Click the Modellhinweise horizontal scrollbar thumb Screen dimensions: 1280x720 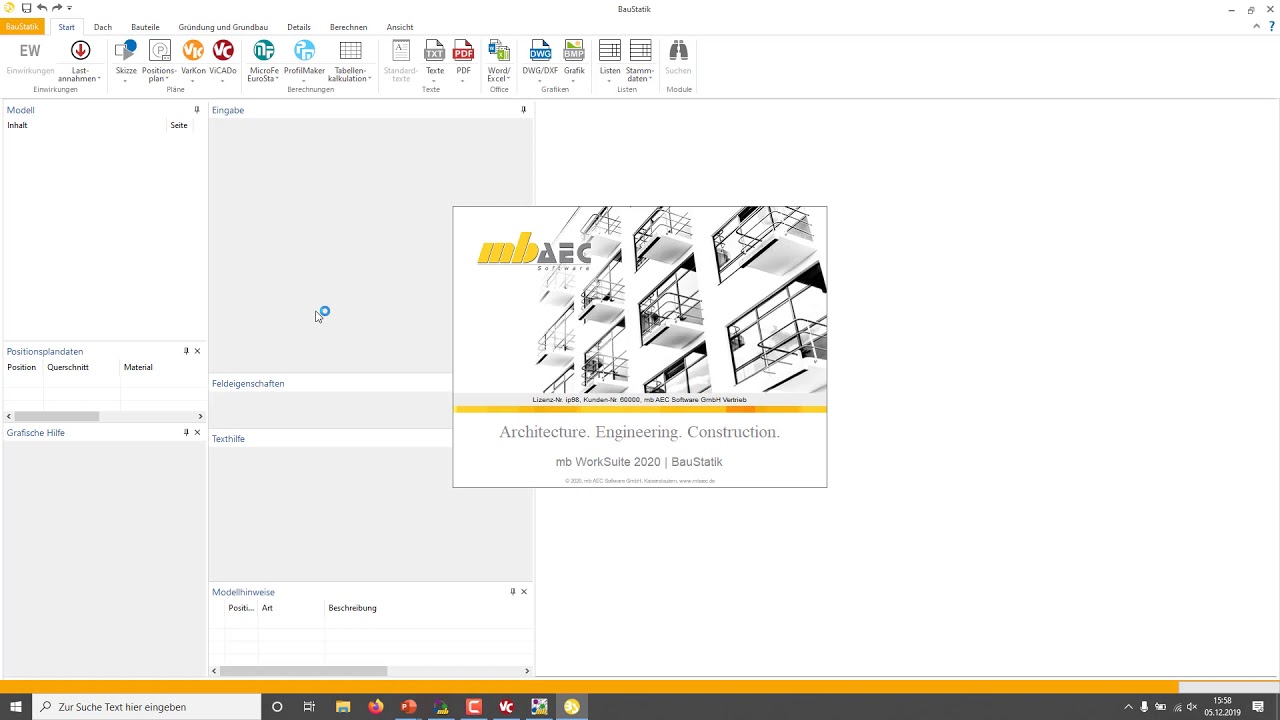[303, 671]
